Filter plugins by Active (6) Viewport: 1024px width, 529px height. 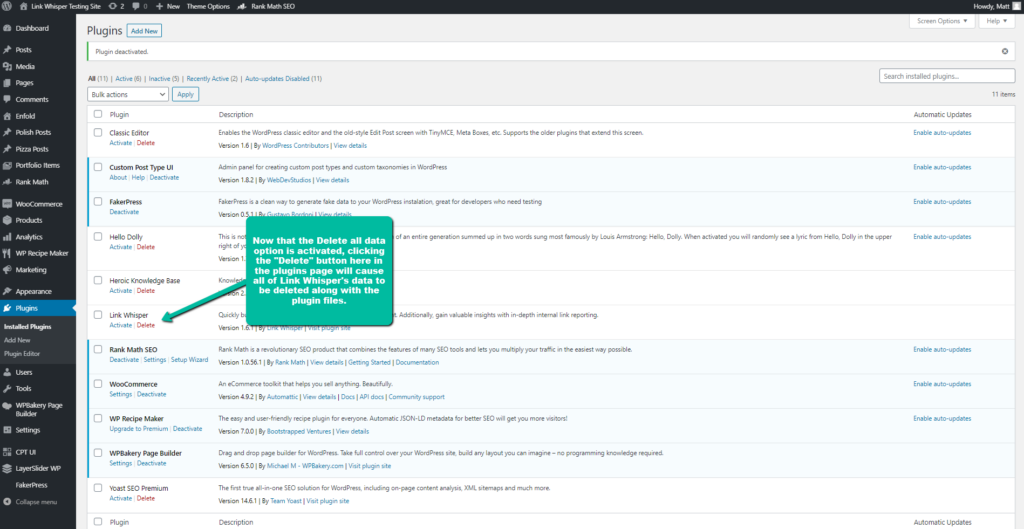[129, 78]
